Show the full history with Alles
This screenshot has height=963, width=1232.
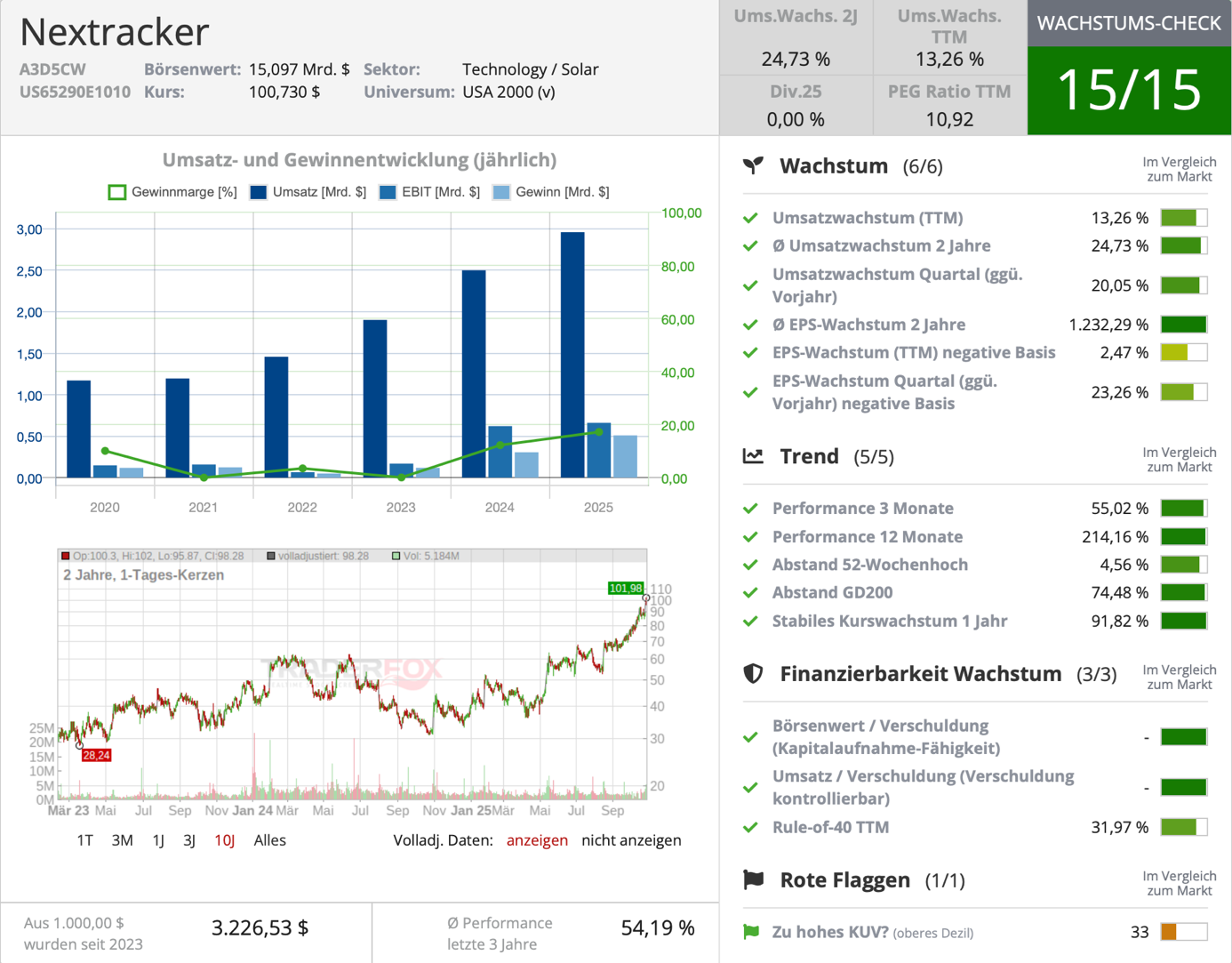click(269, 840)
